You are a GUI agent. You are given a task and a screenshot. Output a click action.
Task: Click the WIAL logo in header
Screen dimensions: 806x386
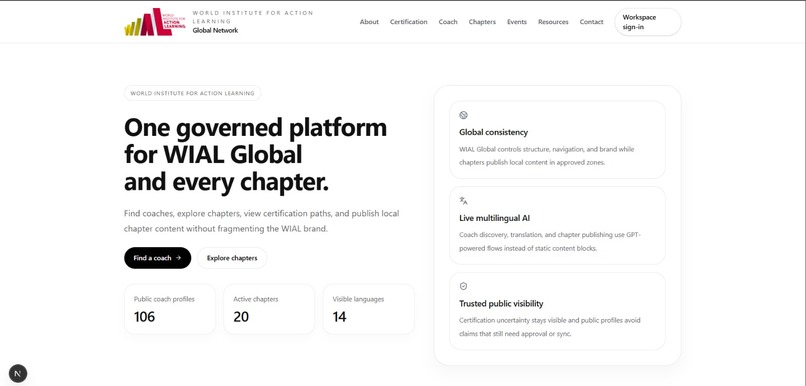coord(155,22)
